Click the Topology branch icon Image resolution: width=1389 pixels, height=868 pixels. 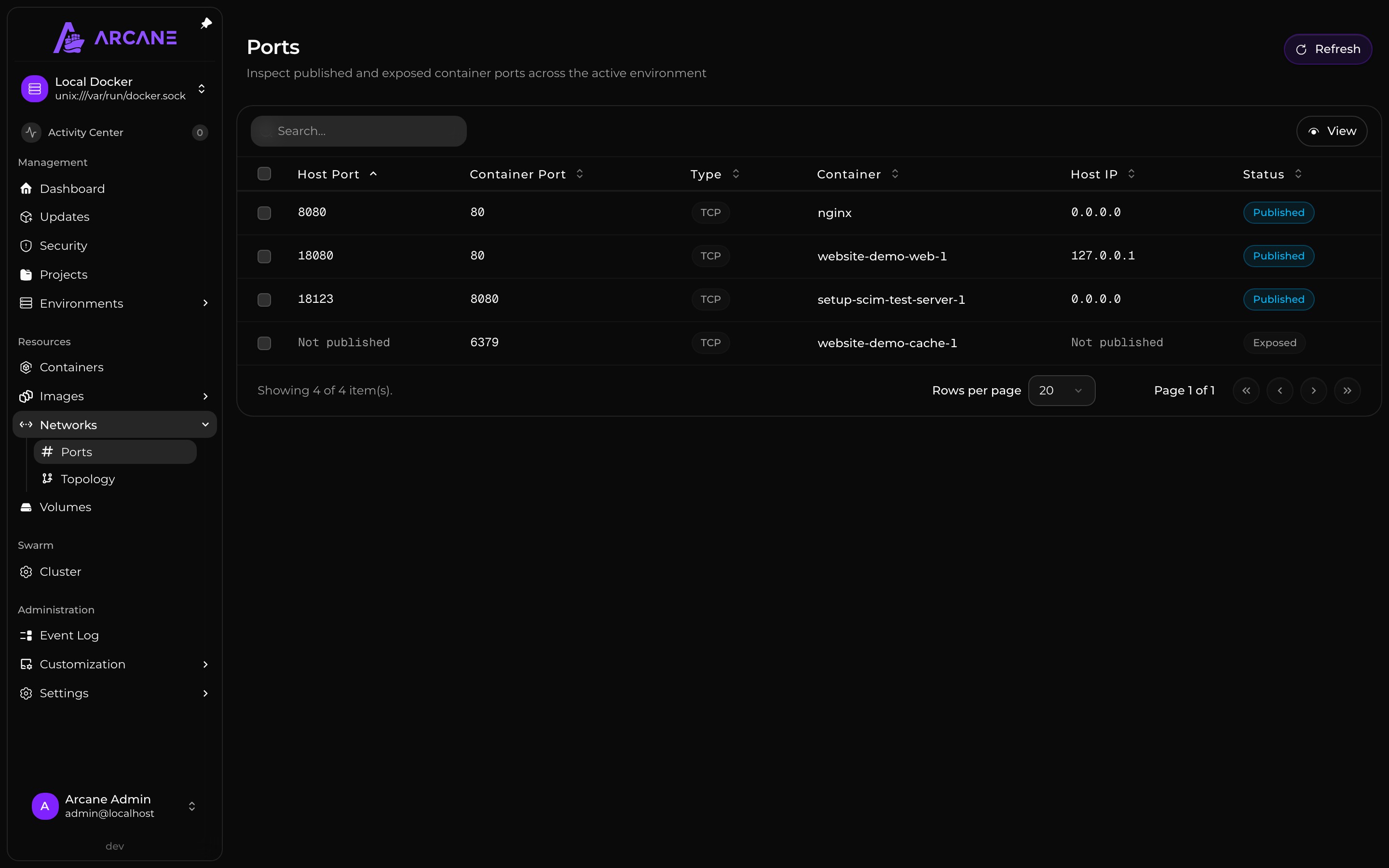coord(47,478)
